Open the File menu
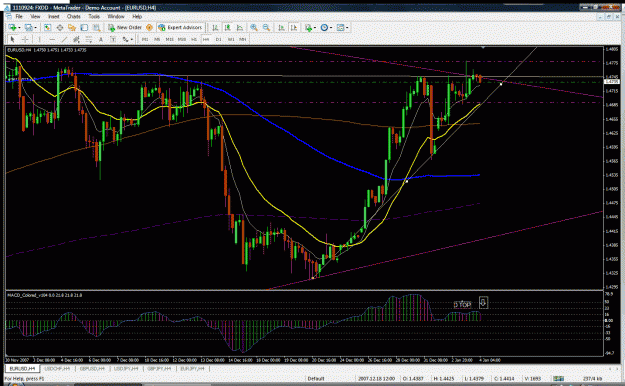 pos(19,16)
